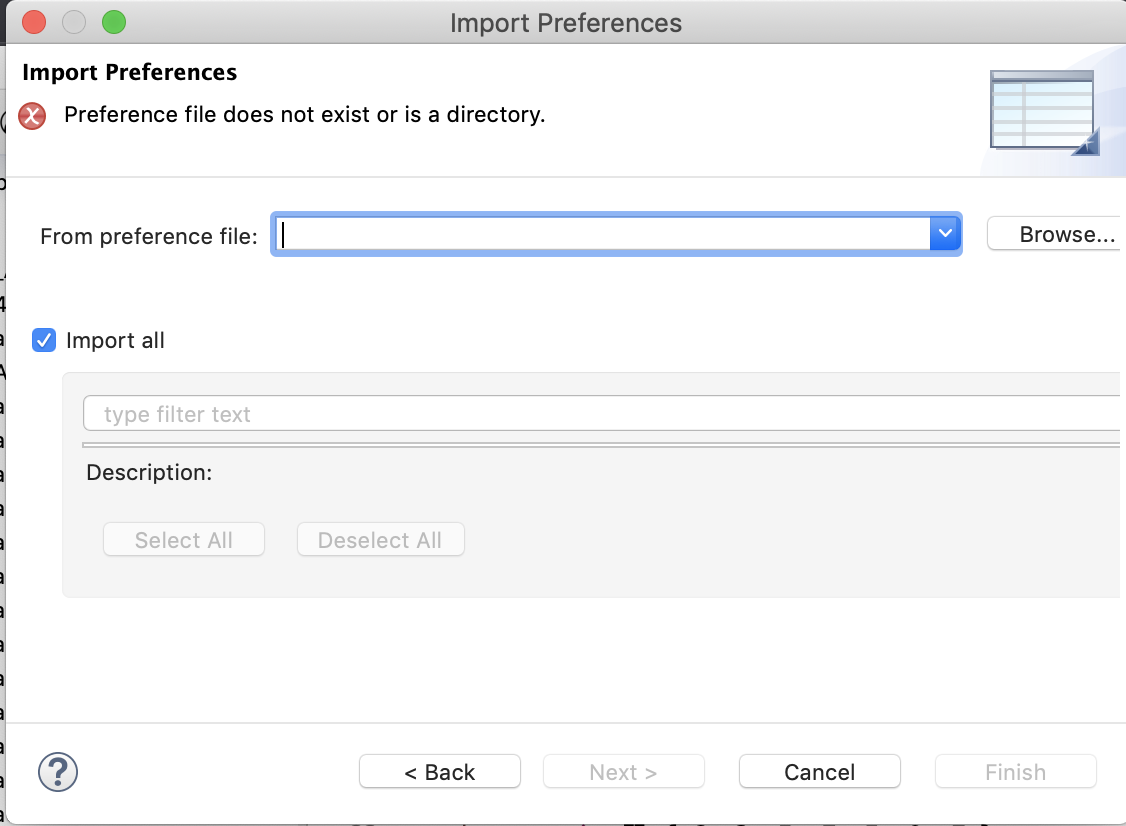The image size is (1126, 826).
Task: Go to the previous page with < Back
Action: tap(440, 772)
